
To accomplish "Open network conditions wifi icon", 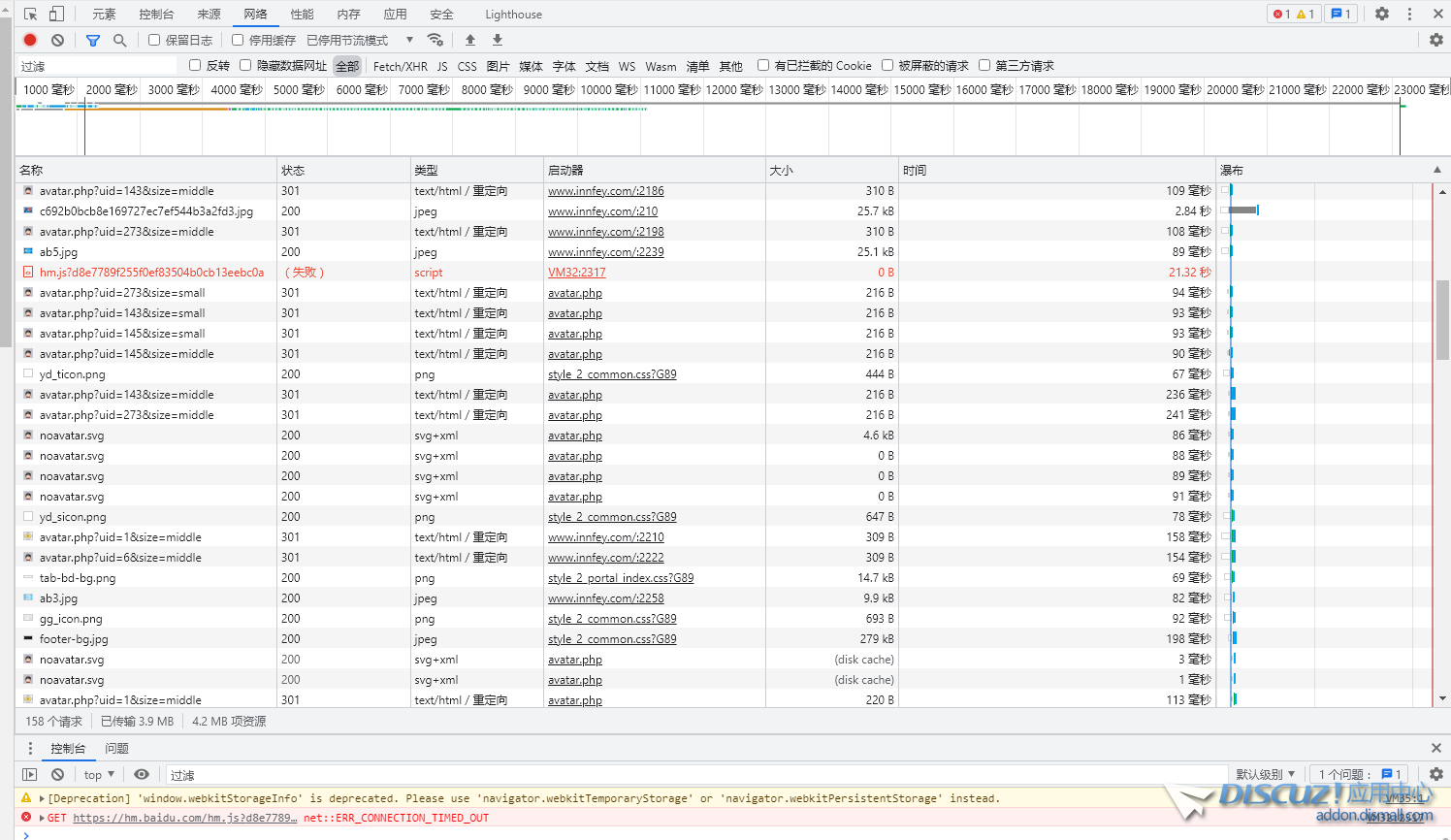I will (x=435, y=40).
